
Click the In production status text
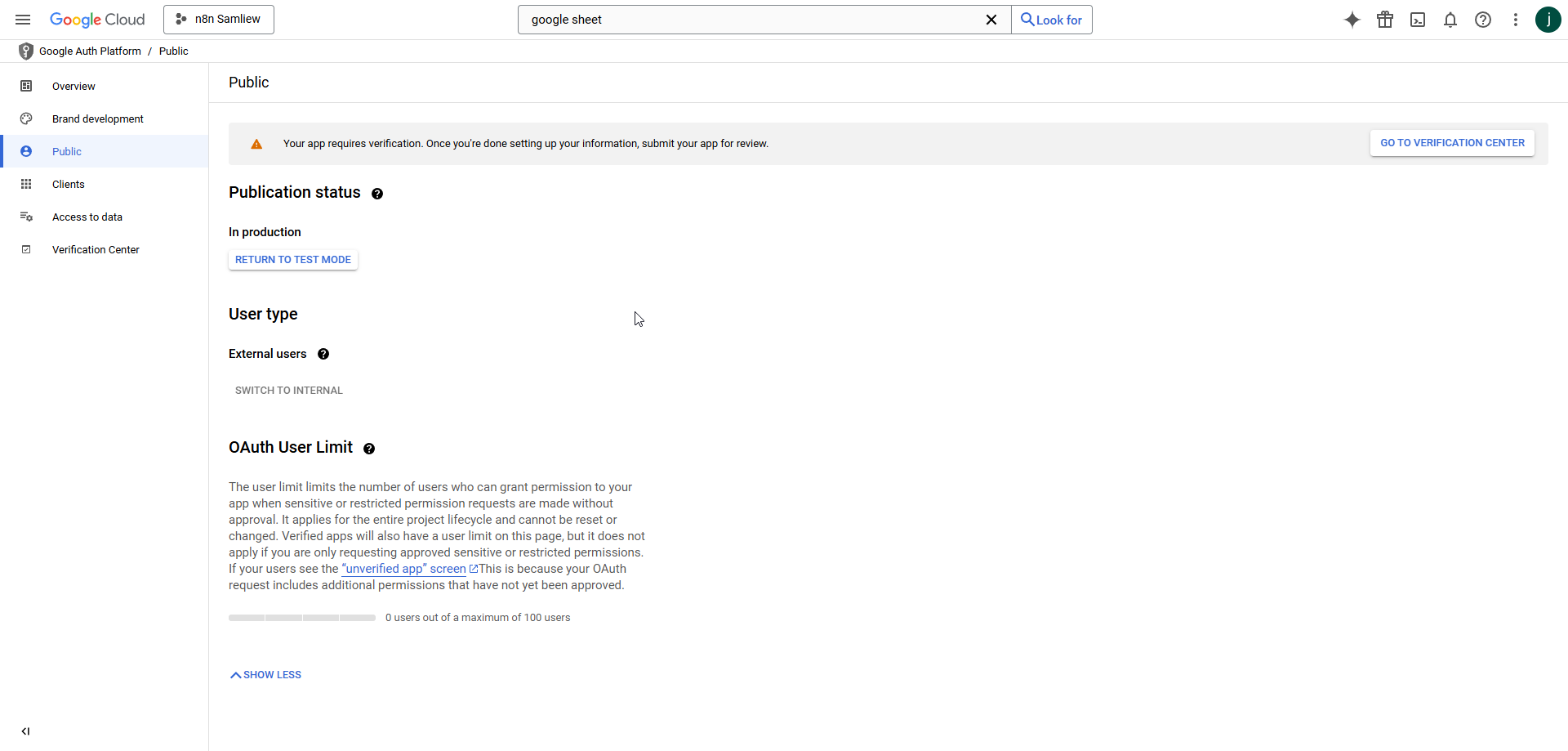[265, 232]
